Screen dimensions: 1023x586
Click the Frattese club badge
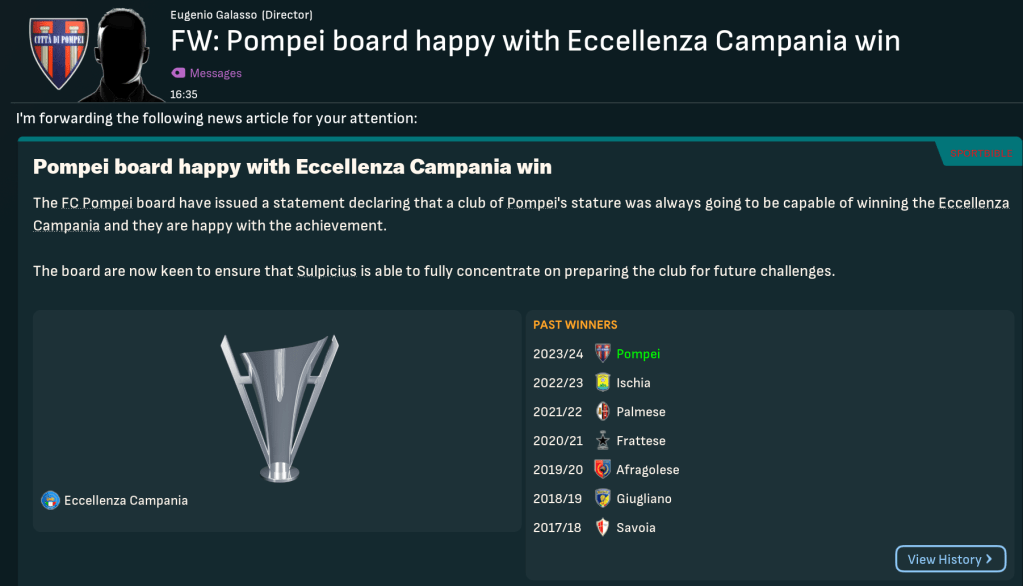click(x=602, y=441)
